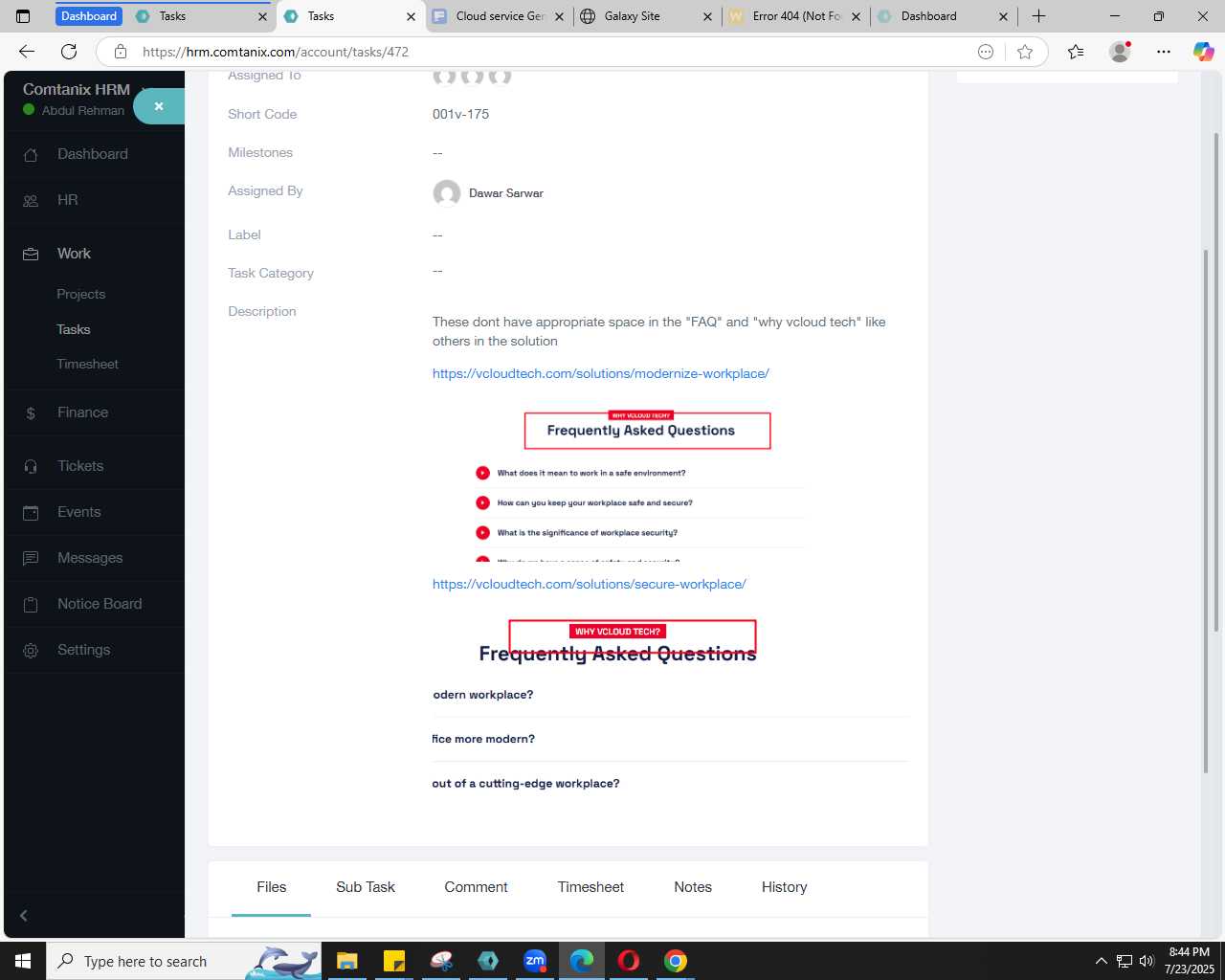
Task: Open the HR sidebar section
Action: [x=67, y=200]
